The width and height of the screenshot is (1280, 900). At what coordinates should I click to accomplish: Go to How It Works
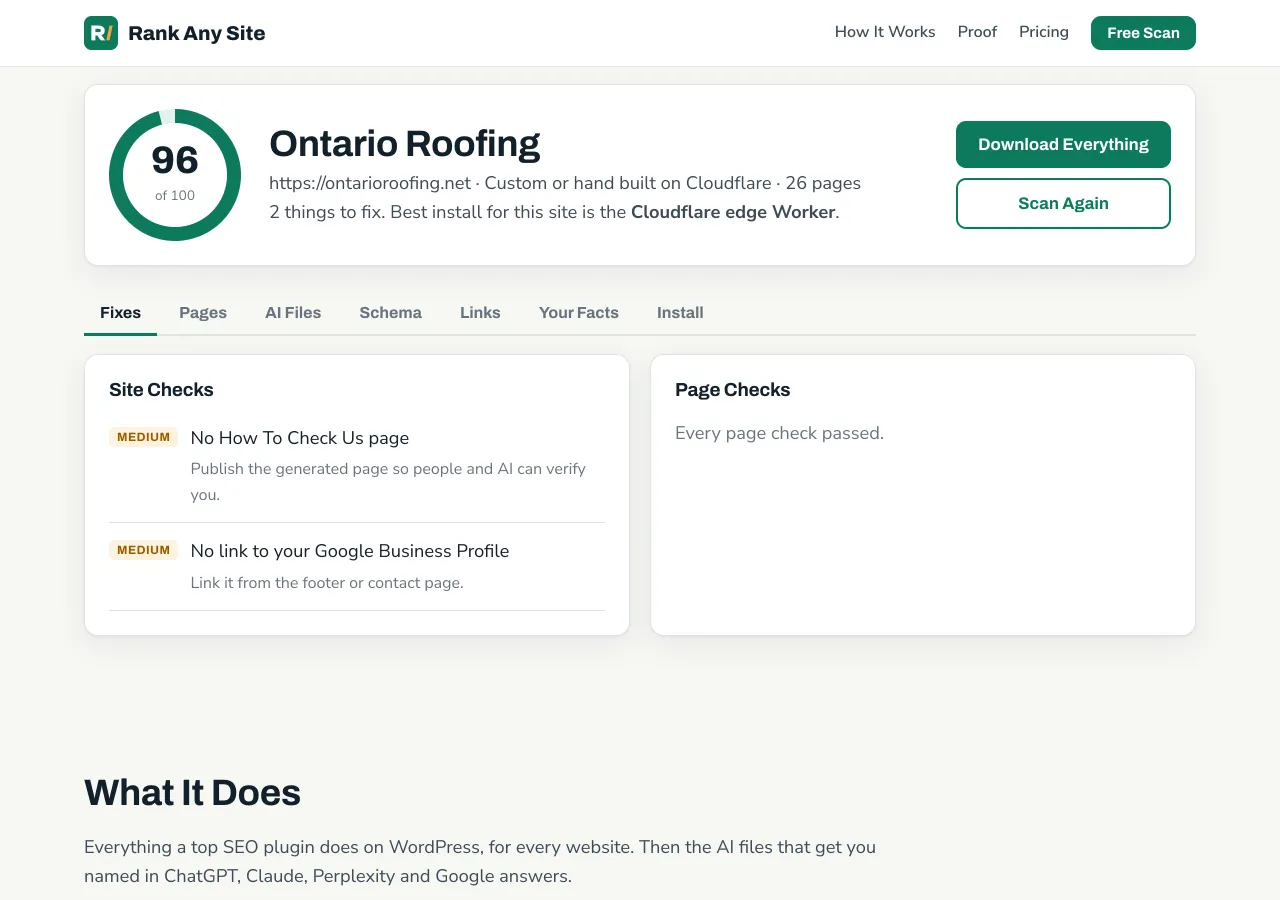coord(885,32)
